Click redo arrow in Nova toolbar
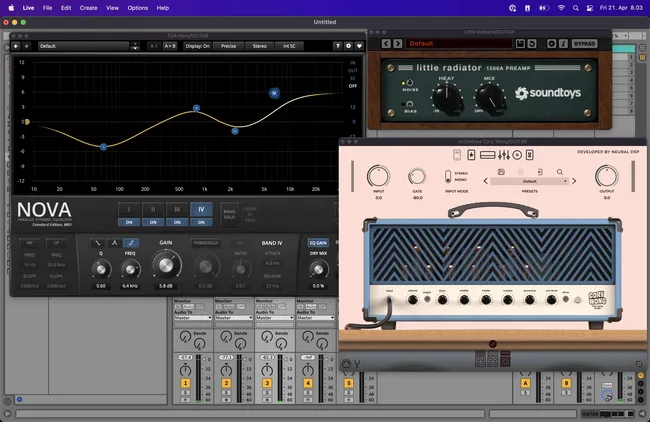The width and height of the screenshot is (650, 422). [26, 46]
